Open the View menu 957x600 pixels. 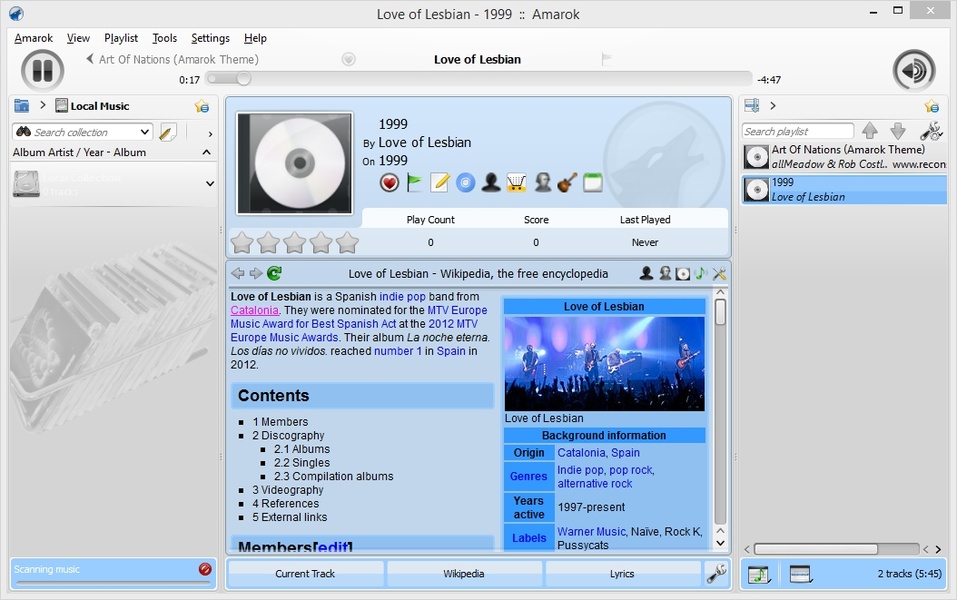click(78, 38)
